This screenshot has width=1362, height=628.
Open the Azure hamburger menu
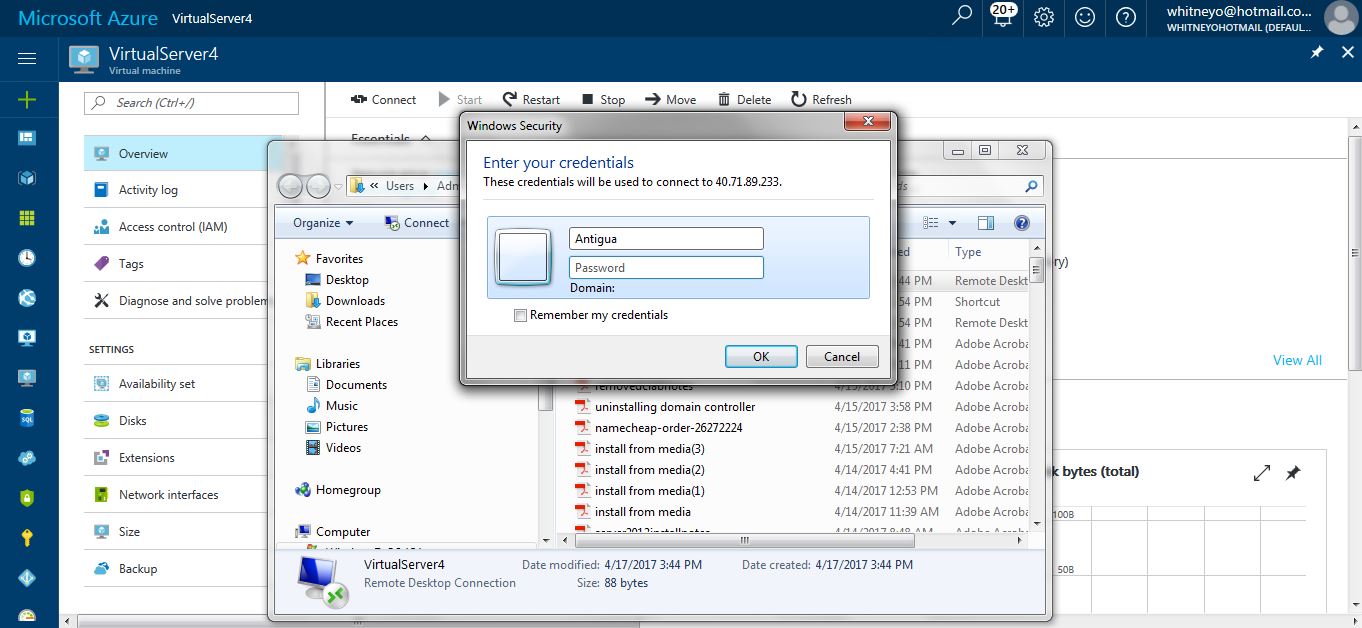27,59
